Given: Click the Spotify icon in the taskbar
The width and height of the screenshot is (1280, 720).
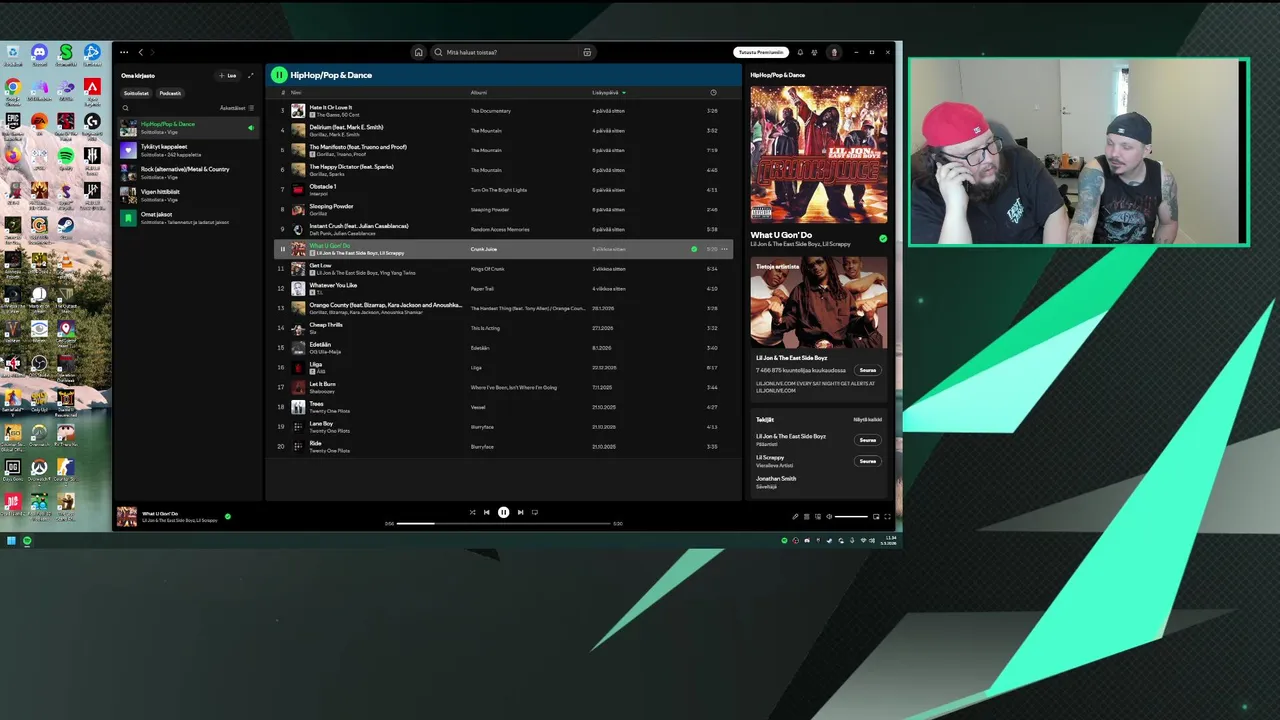Looking at the screenshot, I should pos(27,541).
